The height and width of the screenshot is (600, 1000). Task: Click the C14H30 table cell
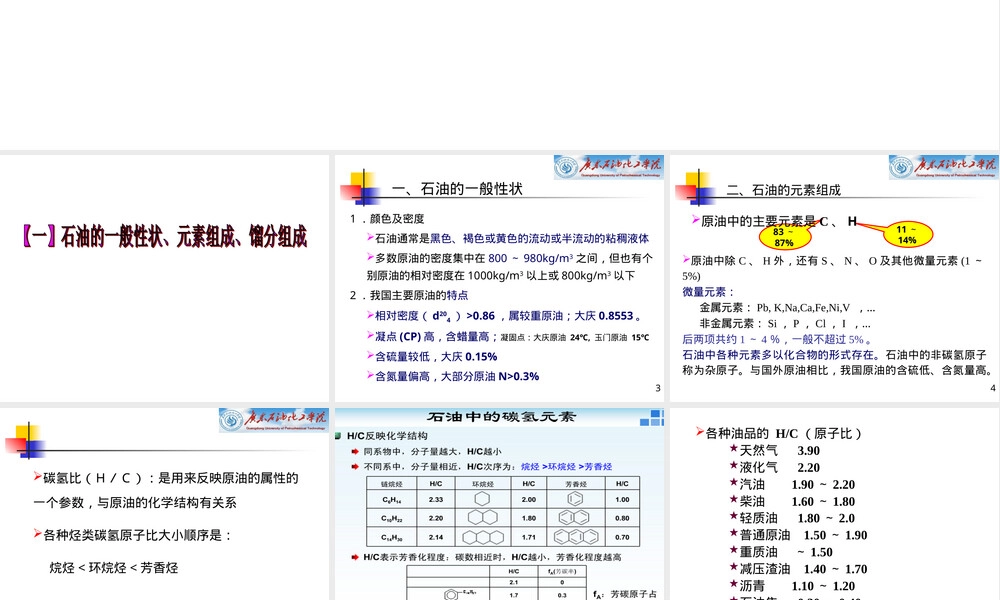click(392, 537)
